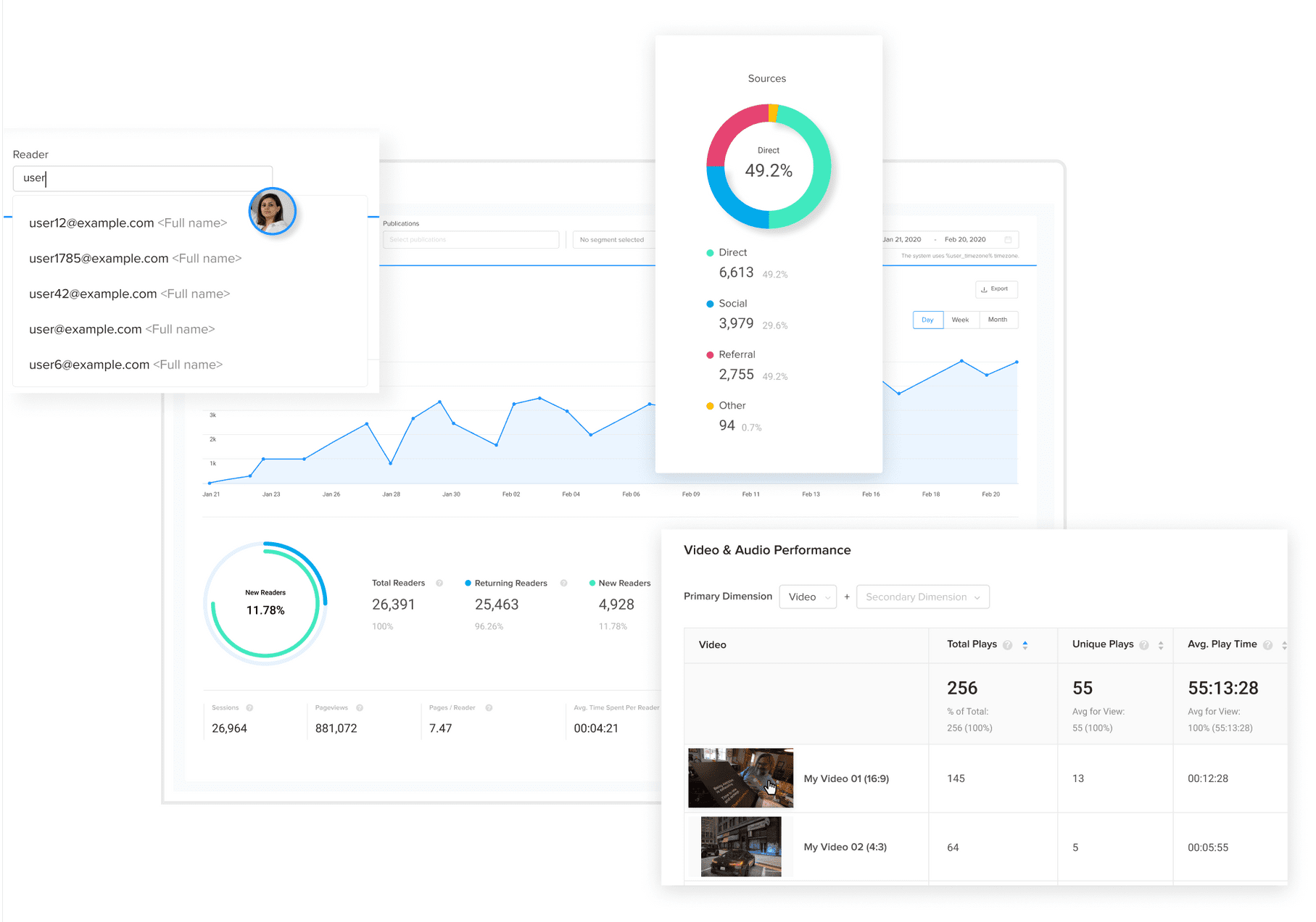Click the Export button
Image resolution: width=1316 pixels, height=922 pixels.
[997, 289]
